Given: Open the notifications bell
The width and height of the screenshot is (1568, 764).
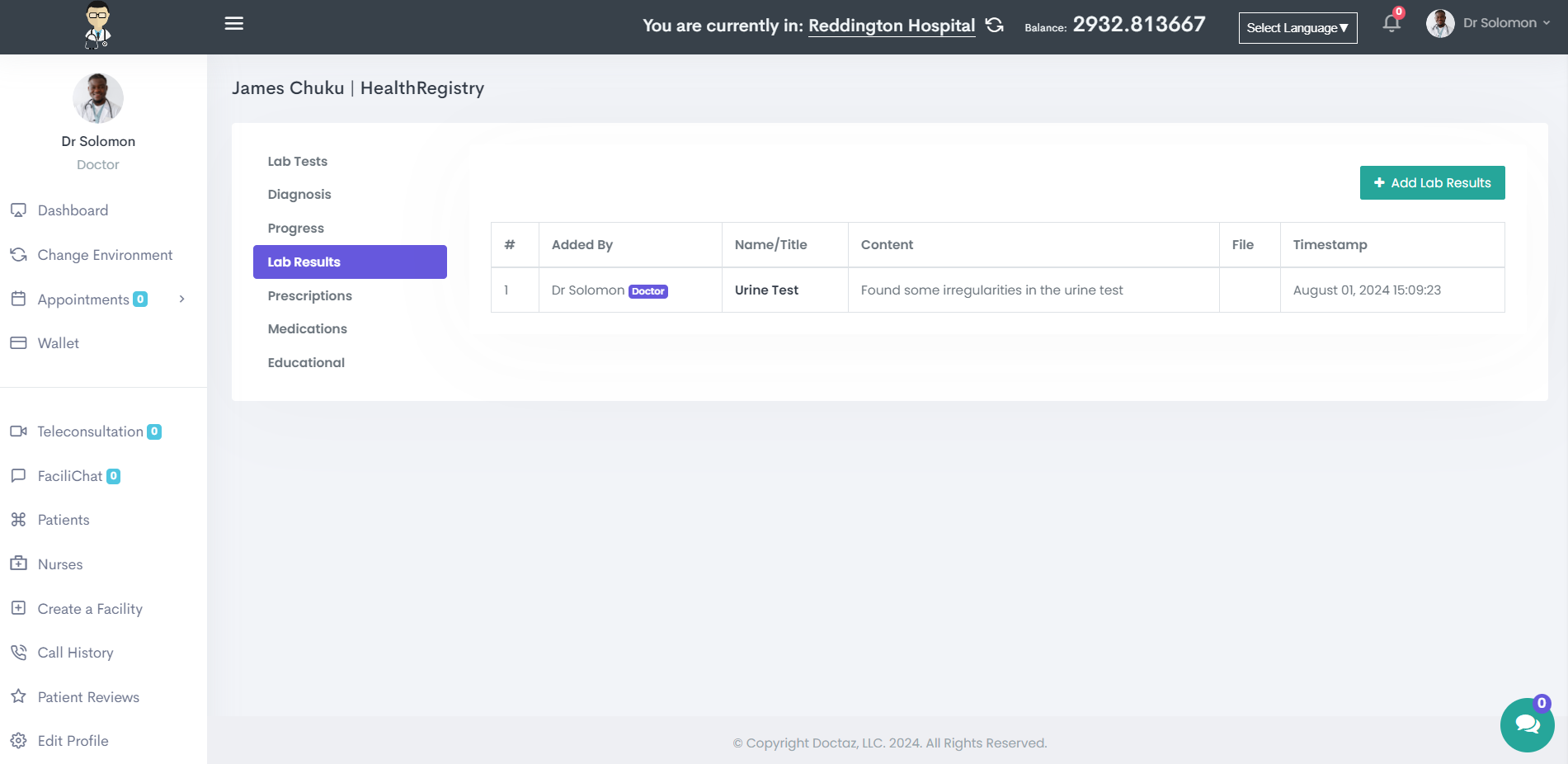Looking at the screenshot, I should 1391,23.
